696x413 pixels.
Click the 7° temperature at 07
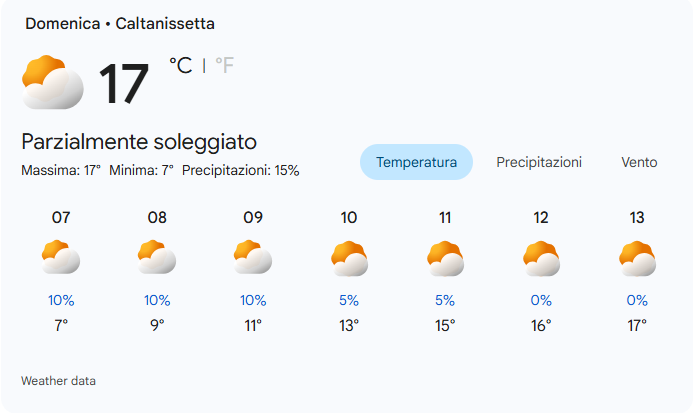61,325
